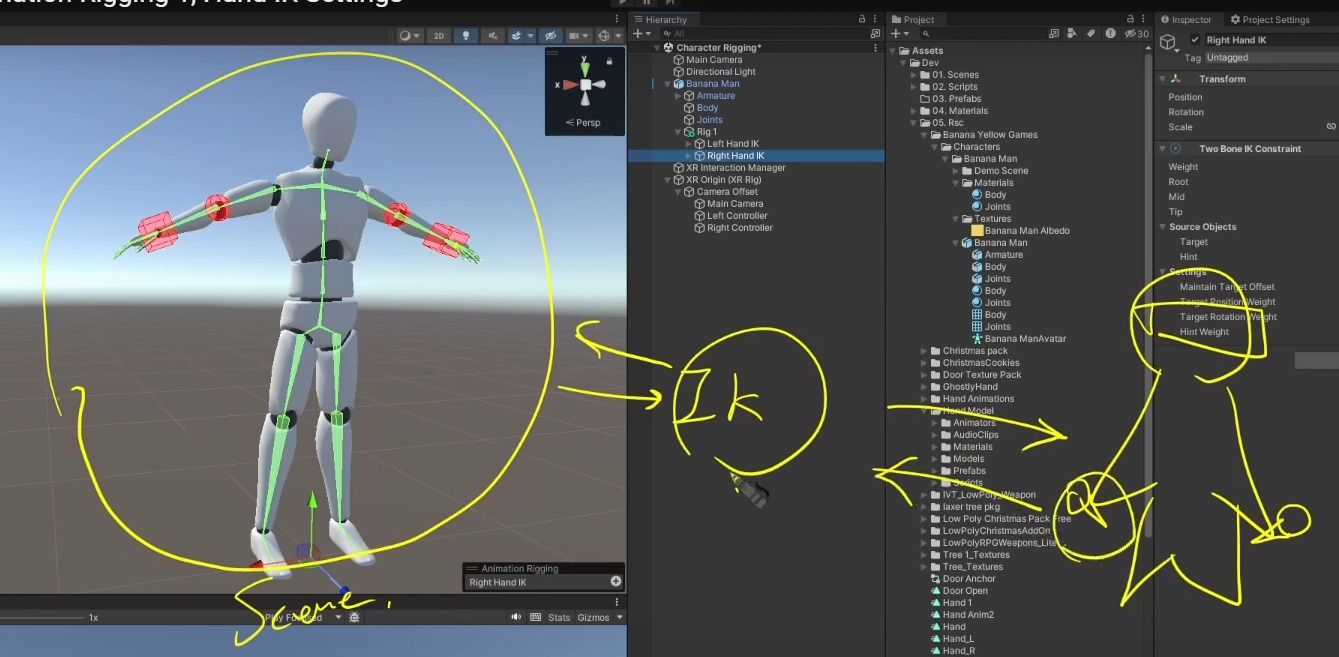Collapse Two Bone IK Constraint component
The height and width of the screenshot is (657, 1339).
pyautogui.click(x=1163, y=148)
